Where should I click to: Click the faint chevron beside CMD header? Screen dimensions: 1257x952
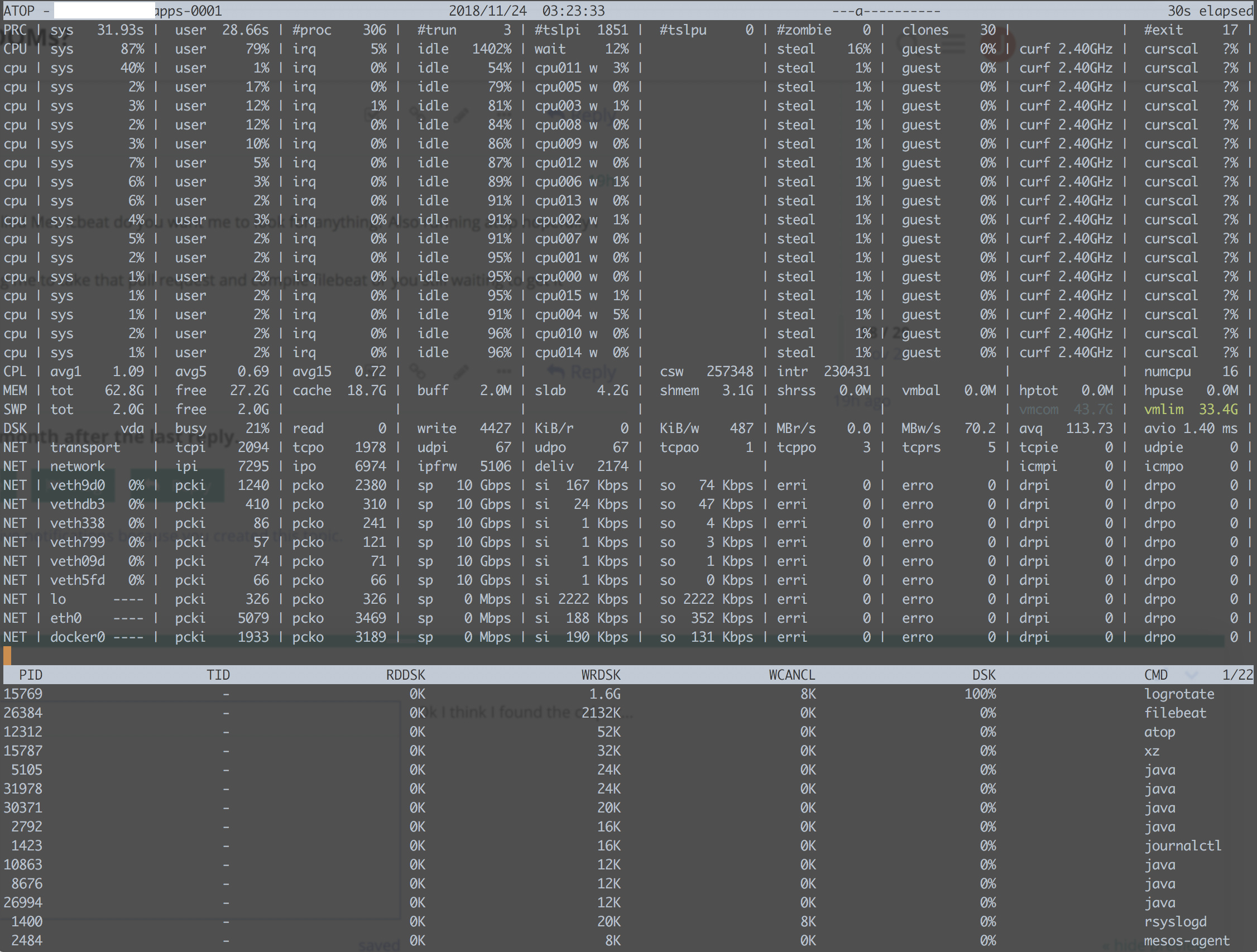1192,675
